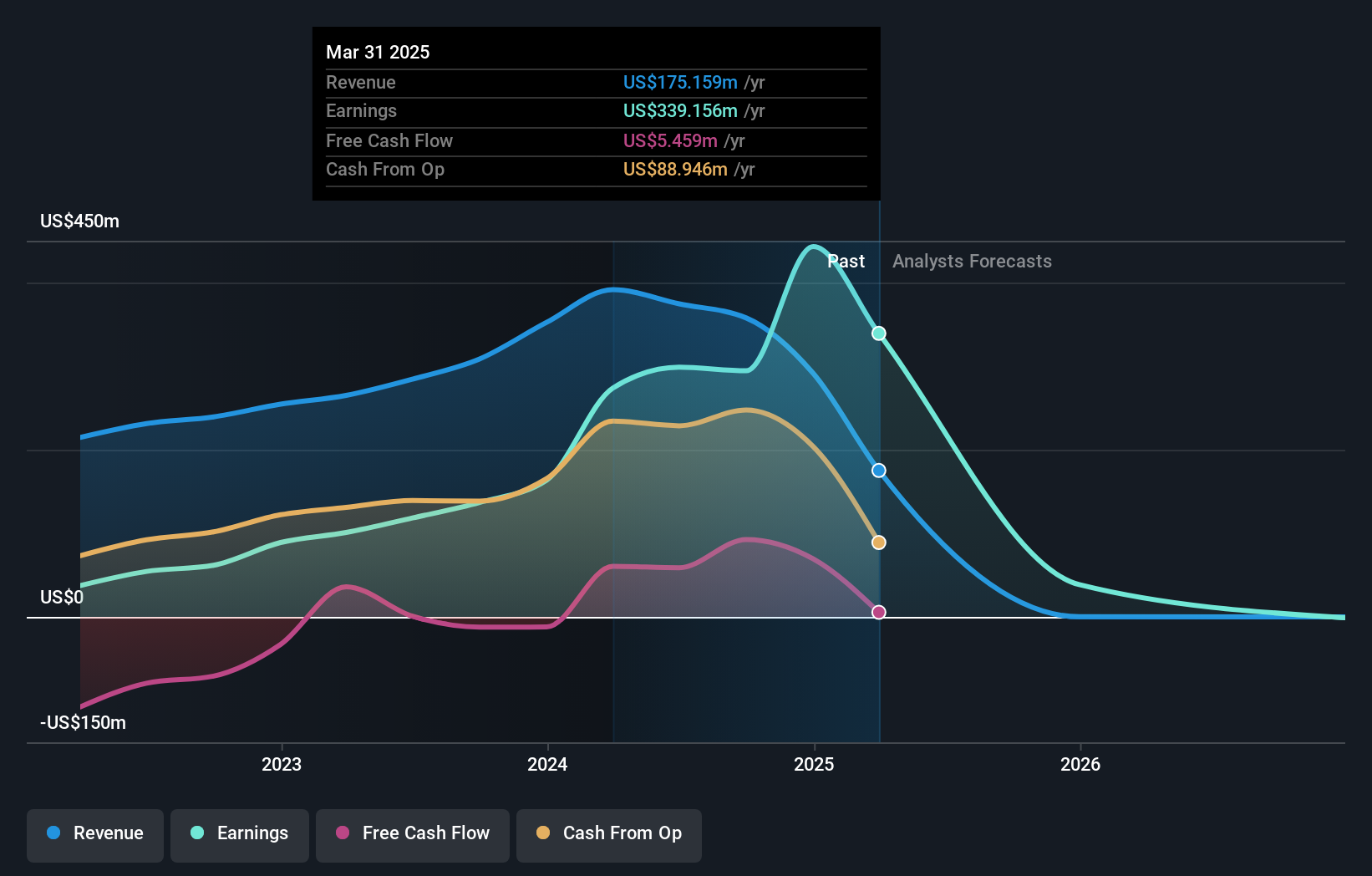Screen dimensions: 1372x876
Task: Click the -US$150m y-axis label
Action: pyautogui.click(x=84, y=723)
